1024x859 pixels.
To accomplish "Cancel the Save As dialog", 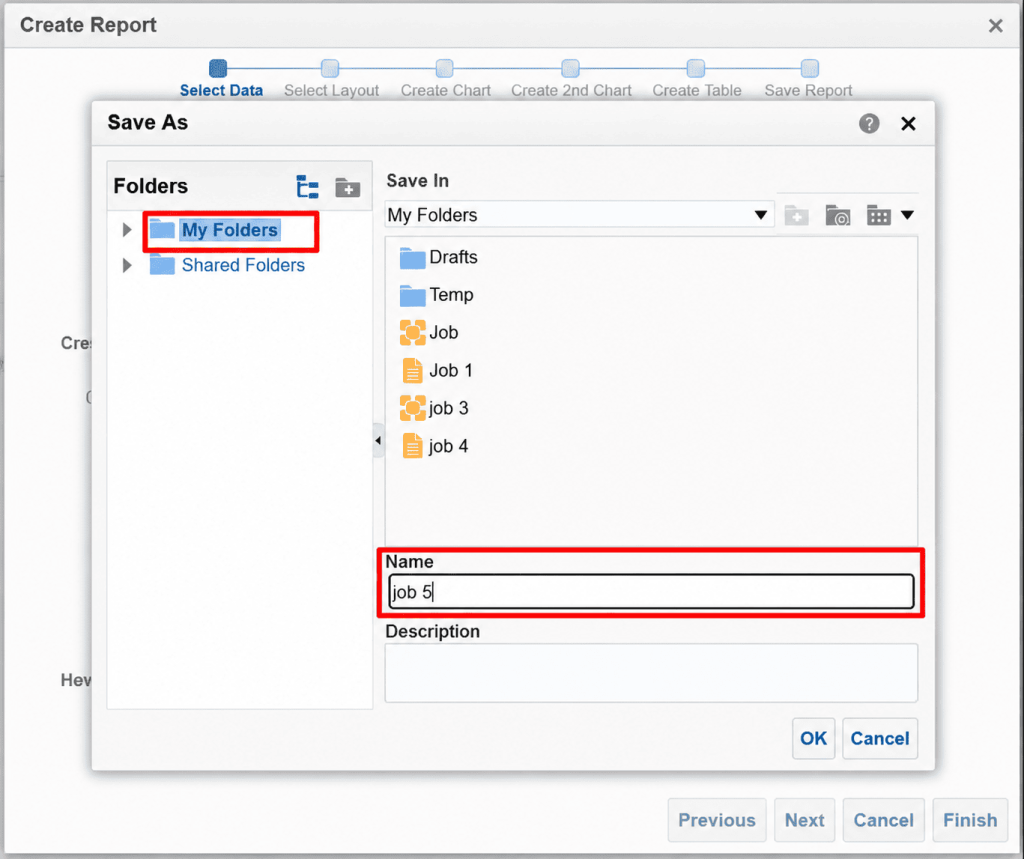I will click(x=880, y=738).
